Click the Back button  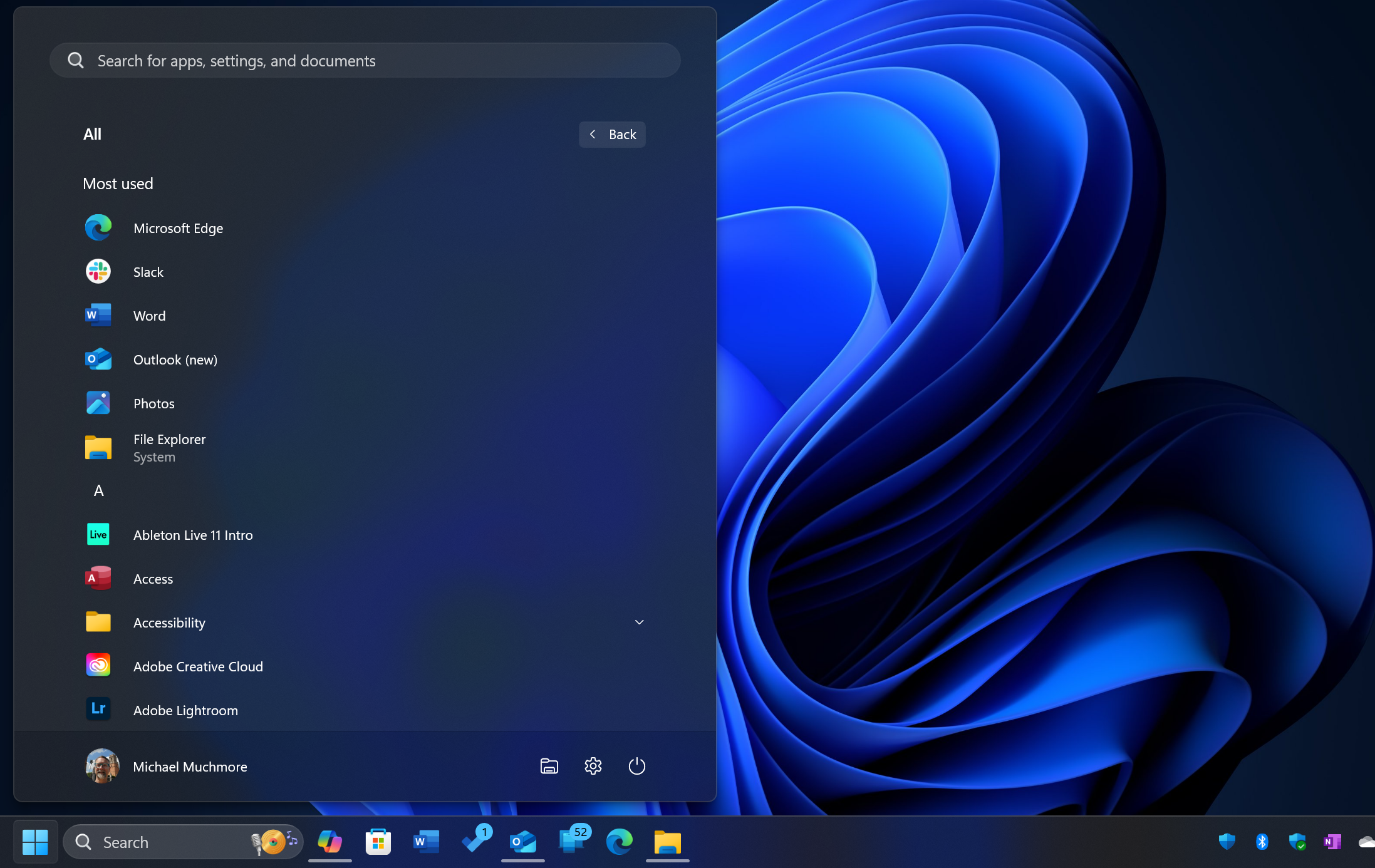click(612, 134)
